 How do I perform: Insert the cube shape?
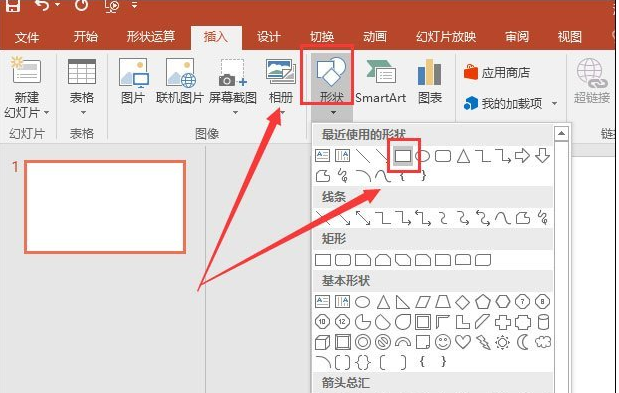[322, 342]
